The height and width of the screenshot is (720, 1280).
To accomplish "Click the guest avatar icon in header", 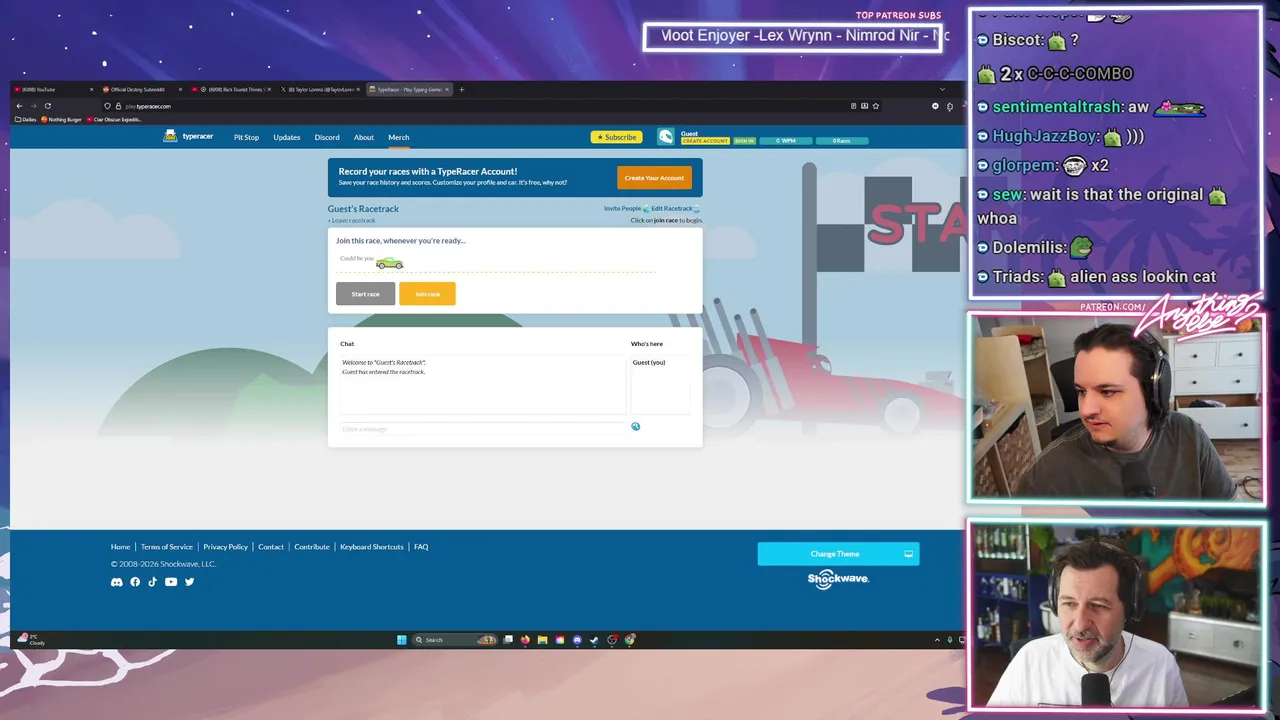I will coord(666,137).
